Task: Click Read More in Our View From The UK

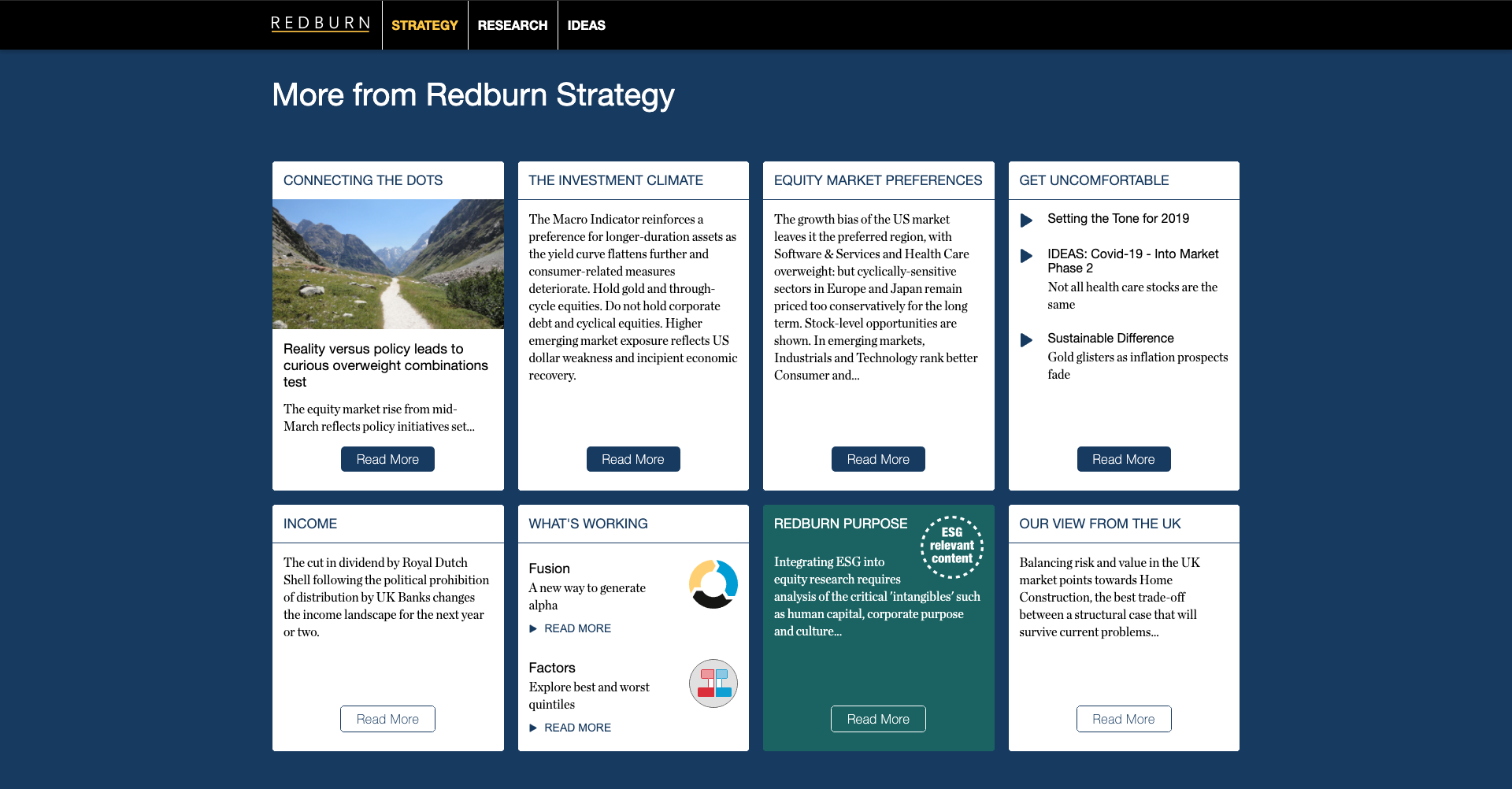Action: 1124,719
